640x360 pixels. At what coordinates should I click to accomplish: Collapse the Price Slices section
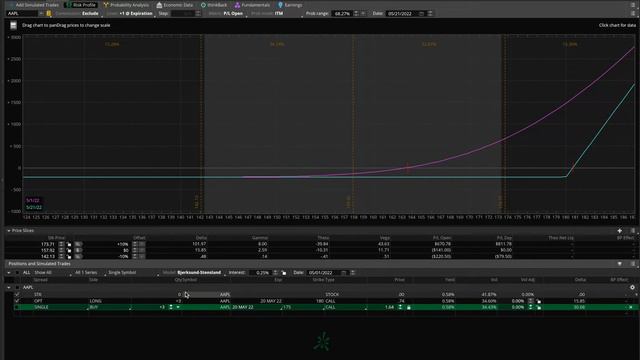(x=9, y=231)
